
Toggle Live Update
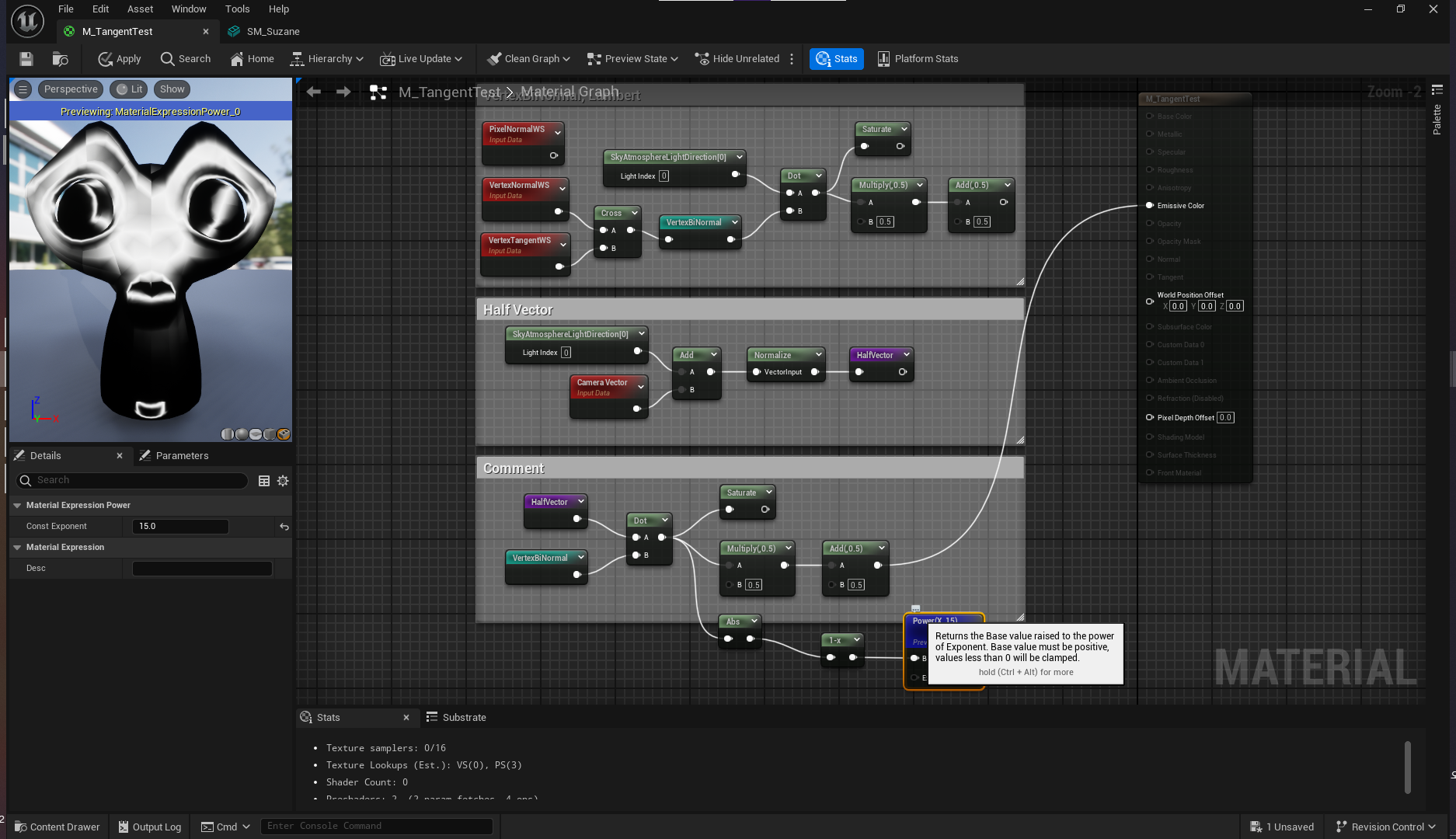420,59
